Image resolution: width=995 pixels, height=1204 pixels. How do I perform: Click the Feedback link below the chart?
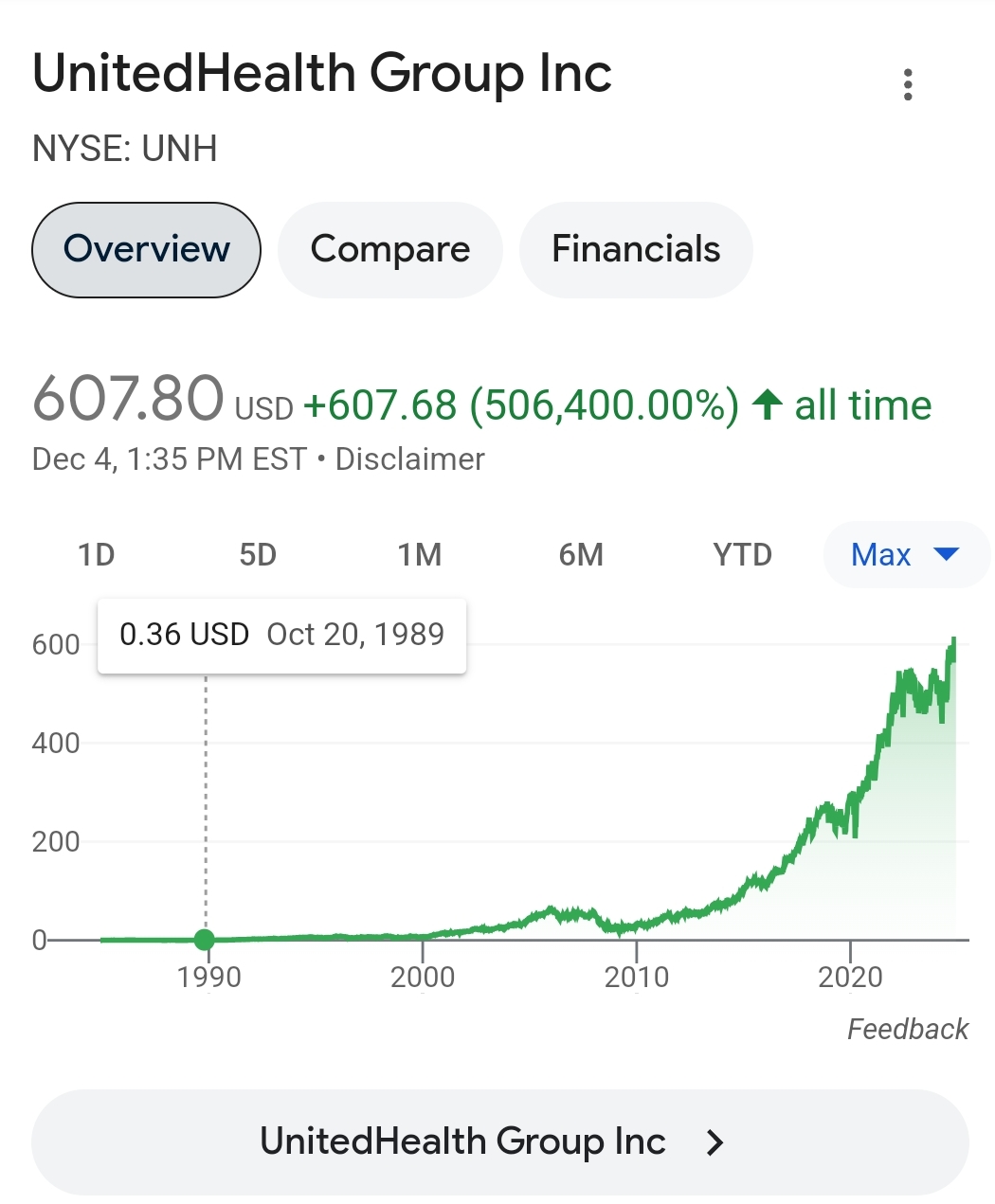click(x=908, y=1029)
